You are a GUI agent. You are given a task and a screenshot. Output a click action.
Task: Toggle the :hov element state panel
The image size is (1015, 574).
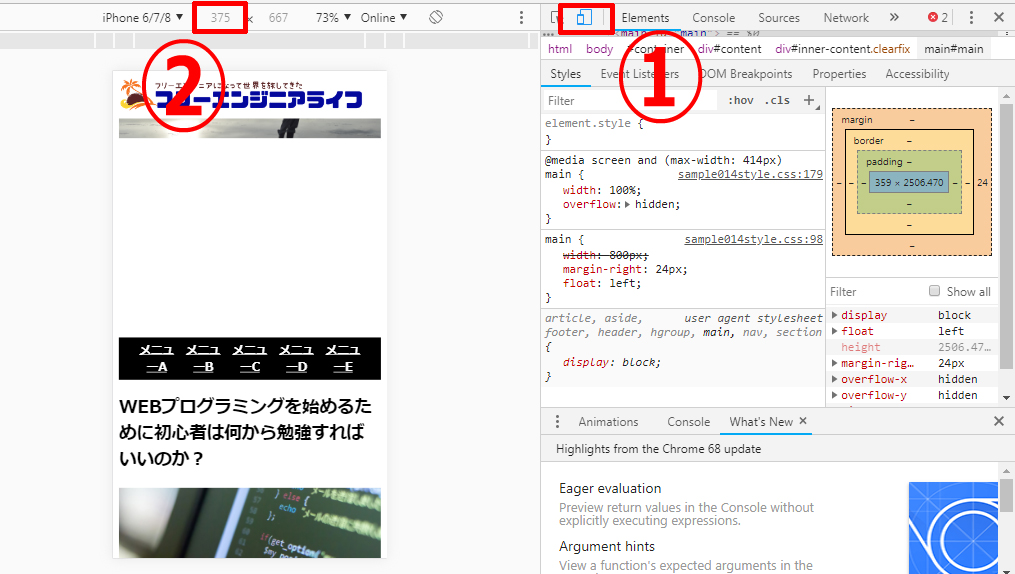(741, 101)
